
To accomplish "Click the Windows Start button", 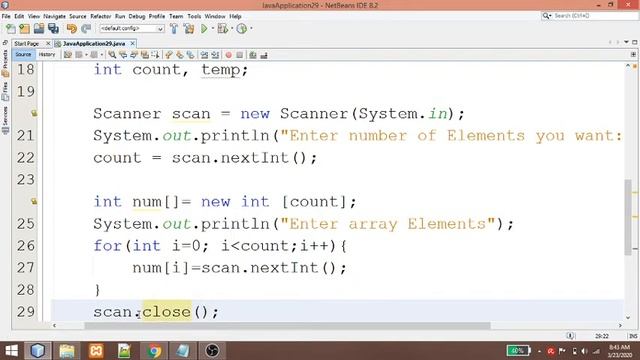I will pos(11,351).
